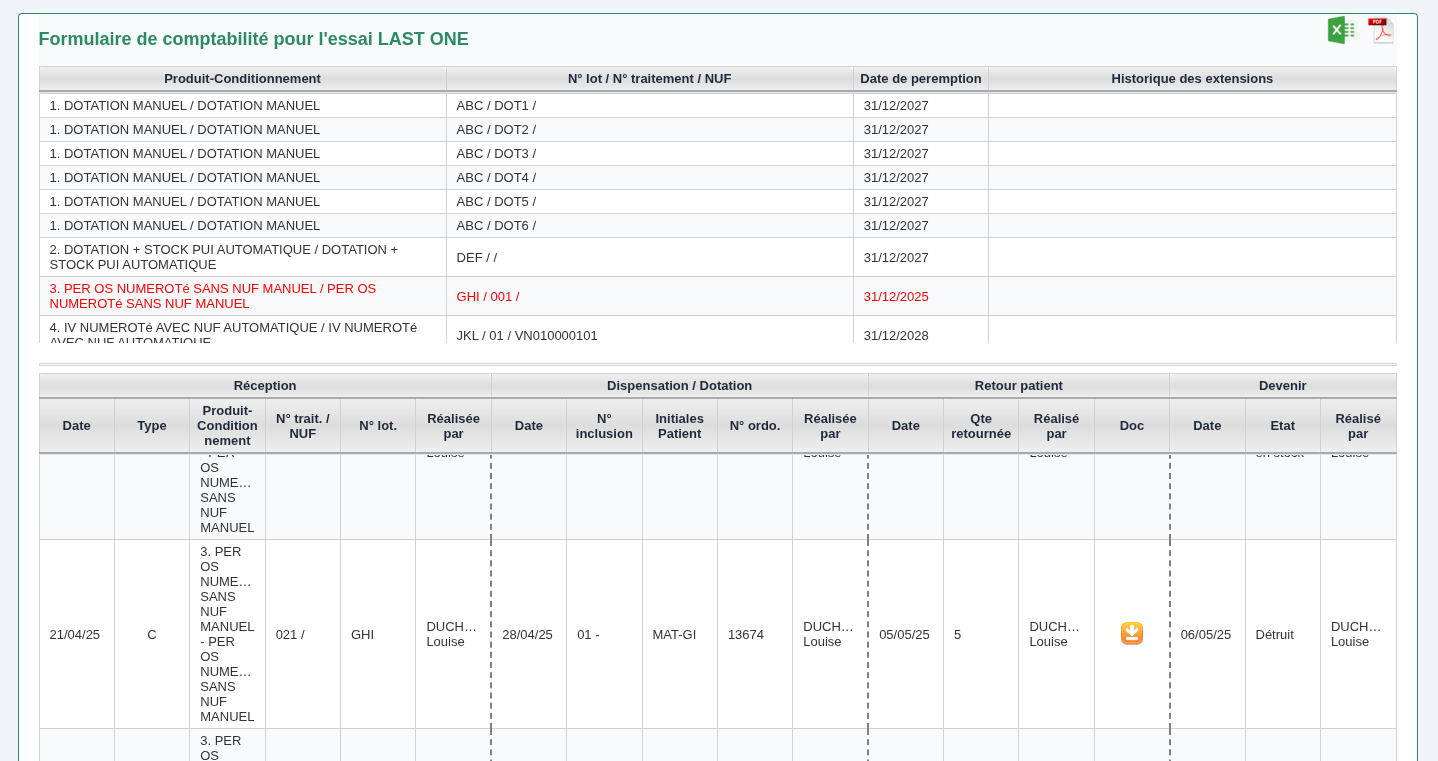1438x761 pixels.
Task: Click the Retour patient group header
Action: click(x=1018, y=385)
